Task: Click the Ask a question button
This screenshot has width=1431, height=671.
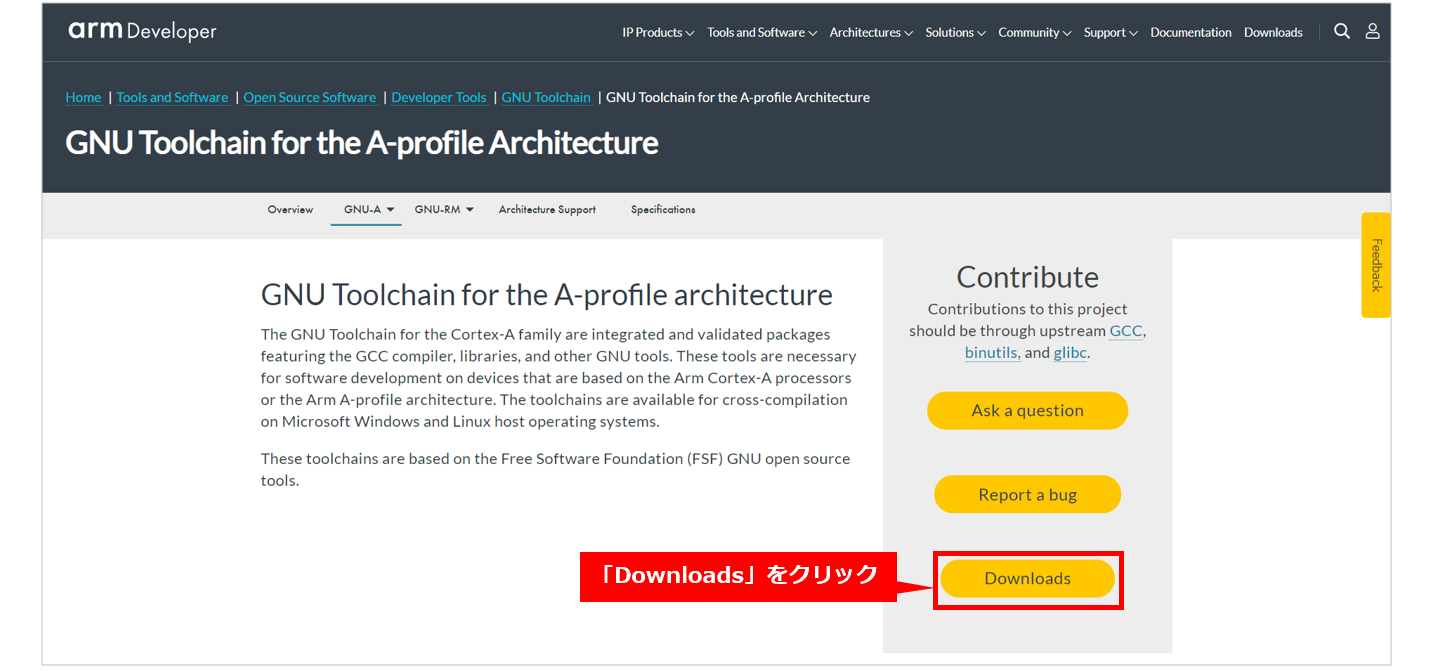Action: tap(1027, 411)
